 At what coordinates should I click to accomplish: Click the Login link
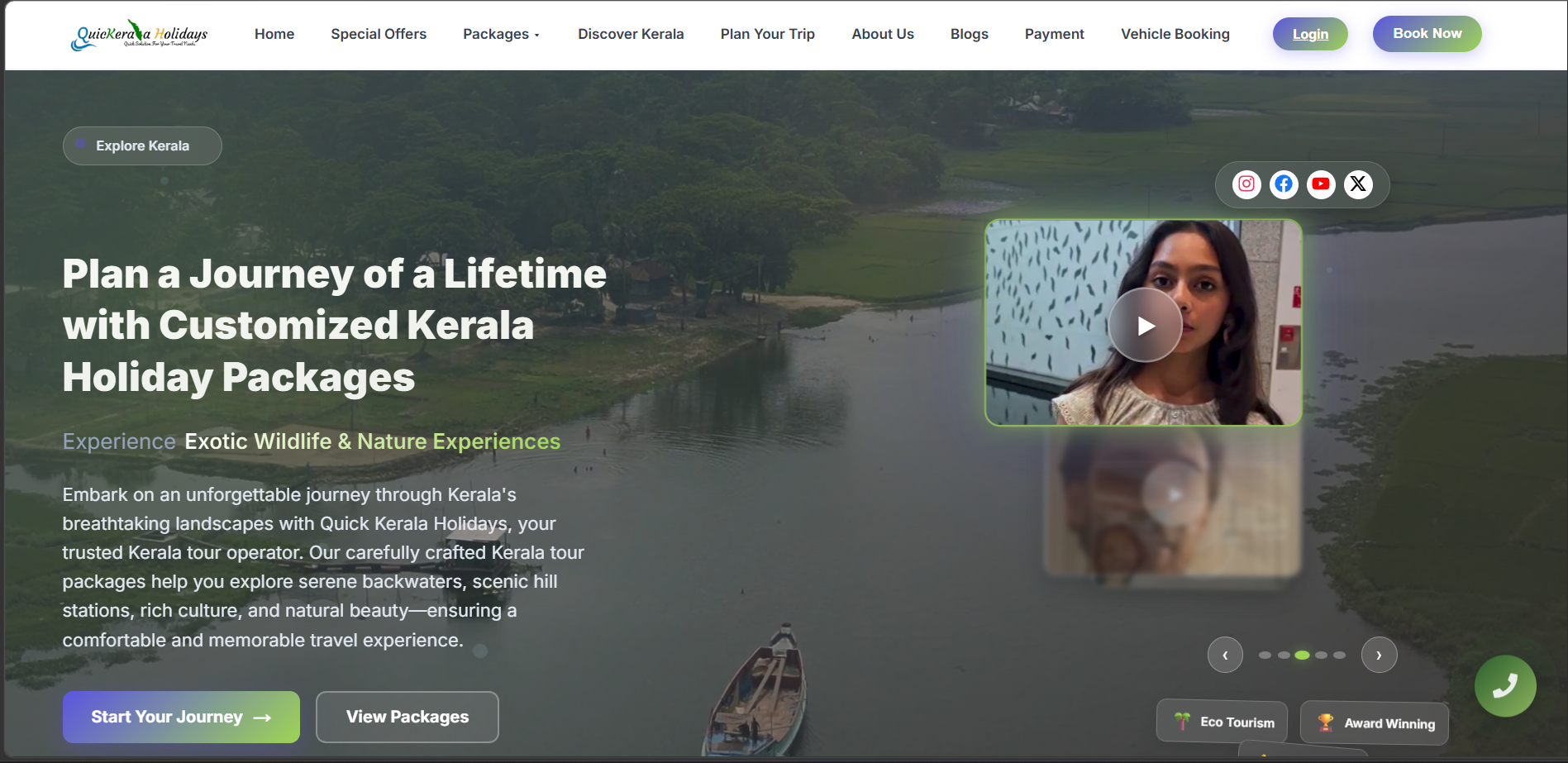pyautogui.click(x=1310, y=34)
